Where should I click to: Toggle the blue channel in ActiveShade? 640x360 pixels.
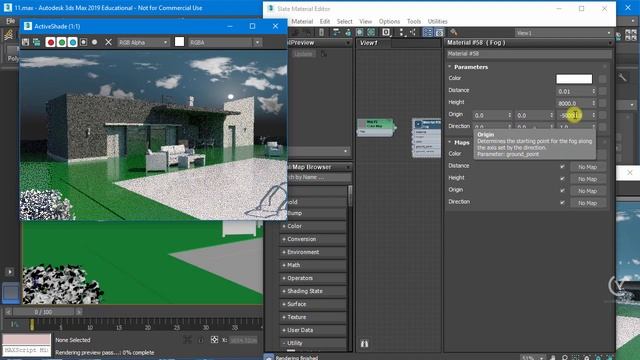pyautogui.click(x=73, y=42)
